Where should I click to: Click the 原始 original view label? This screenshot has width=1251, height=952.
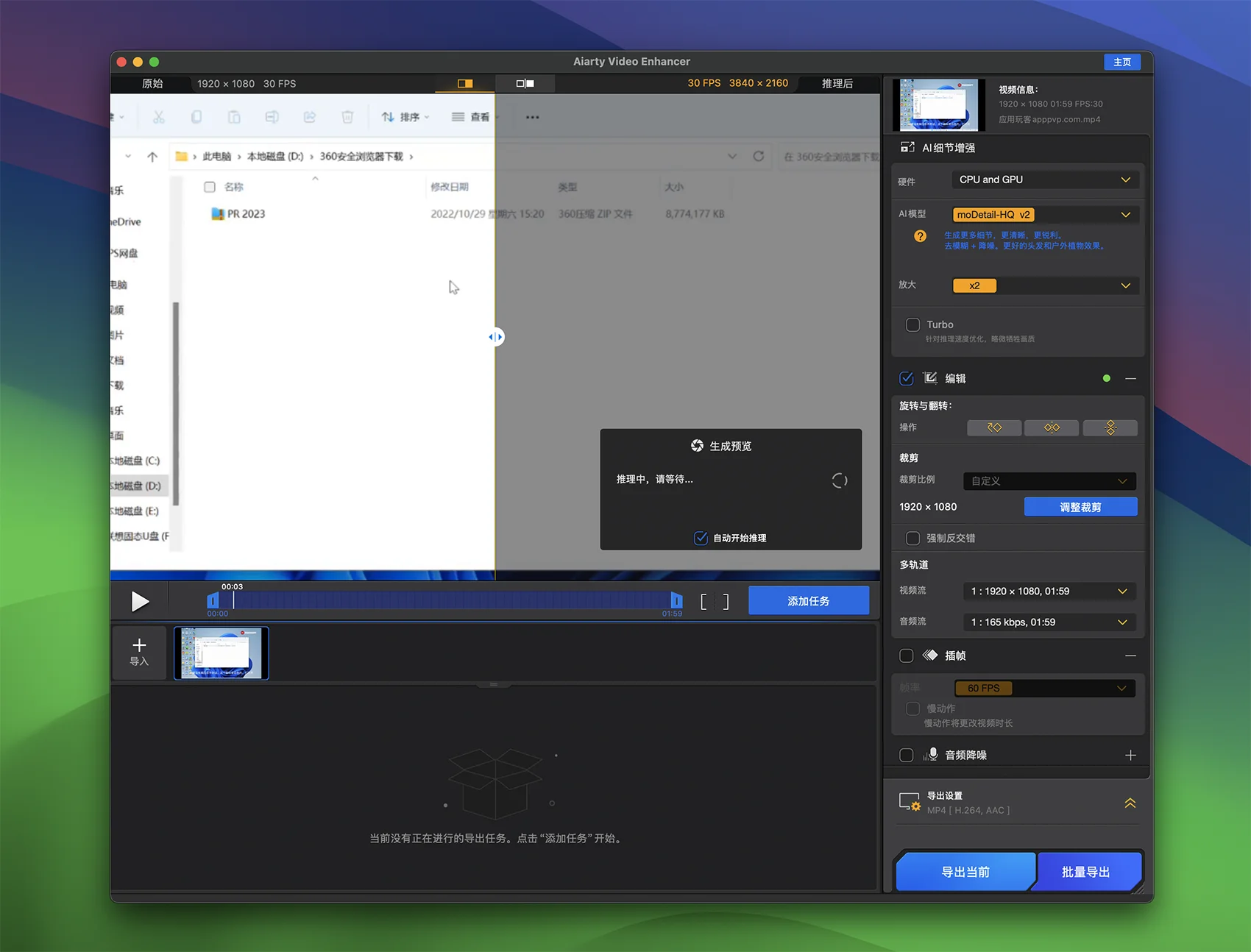pos(152,83)
